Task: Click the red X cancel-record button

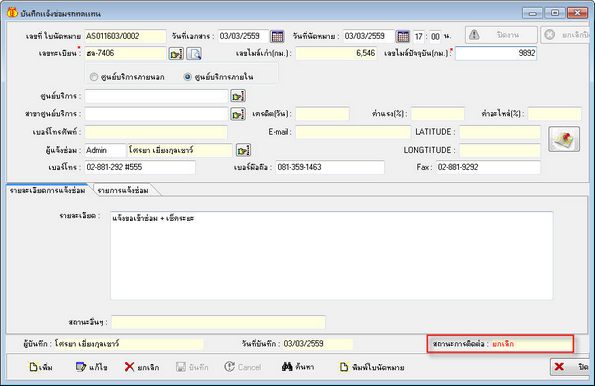Action: coord(142,367)
